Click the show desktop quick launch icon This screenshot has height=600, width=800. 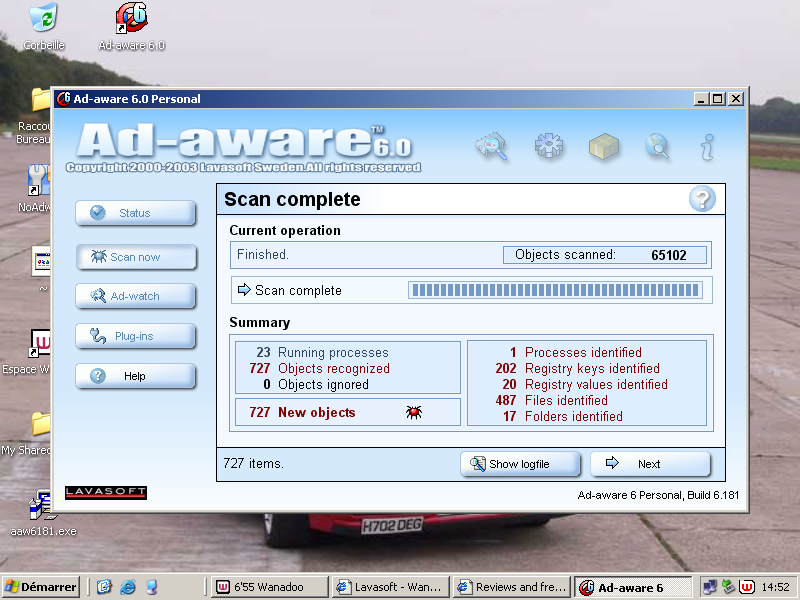click(152, 587)
